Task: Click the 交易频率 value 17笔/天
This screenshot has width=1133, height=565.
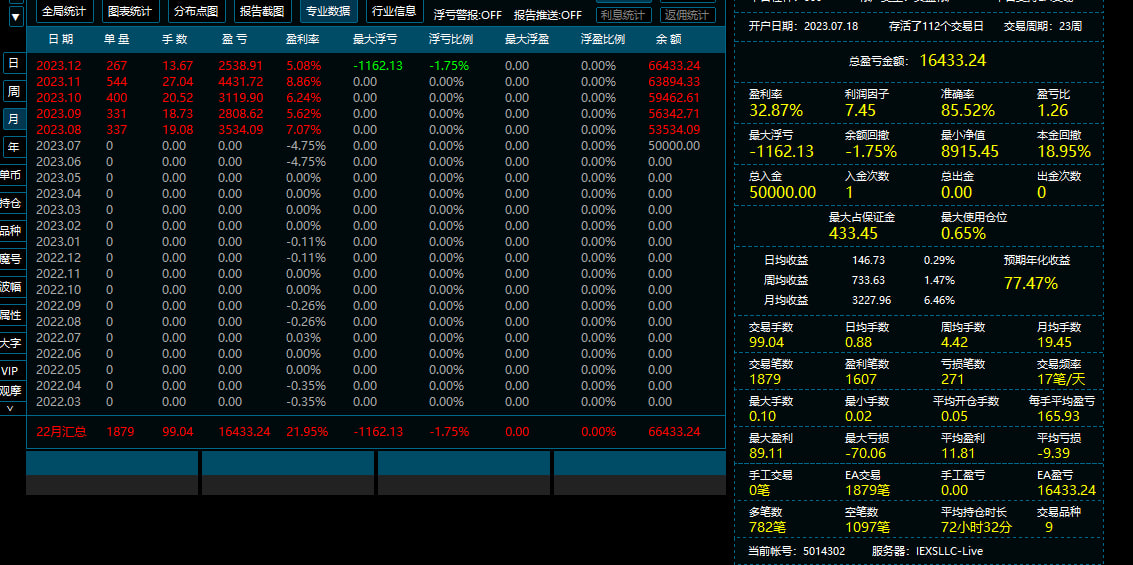Action: [x=1061, y=379]
